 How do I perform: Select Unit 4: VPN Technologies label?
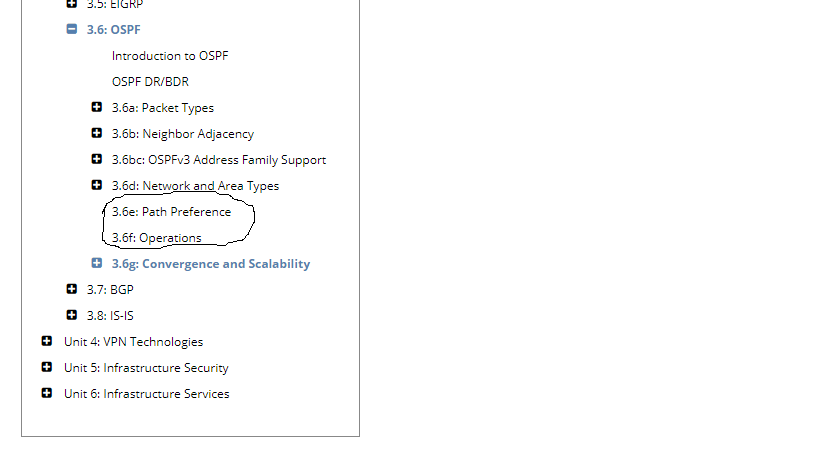tap(134, 342)
